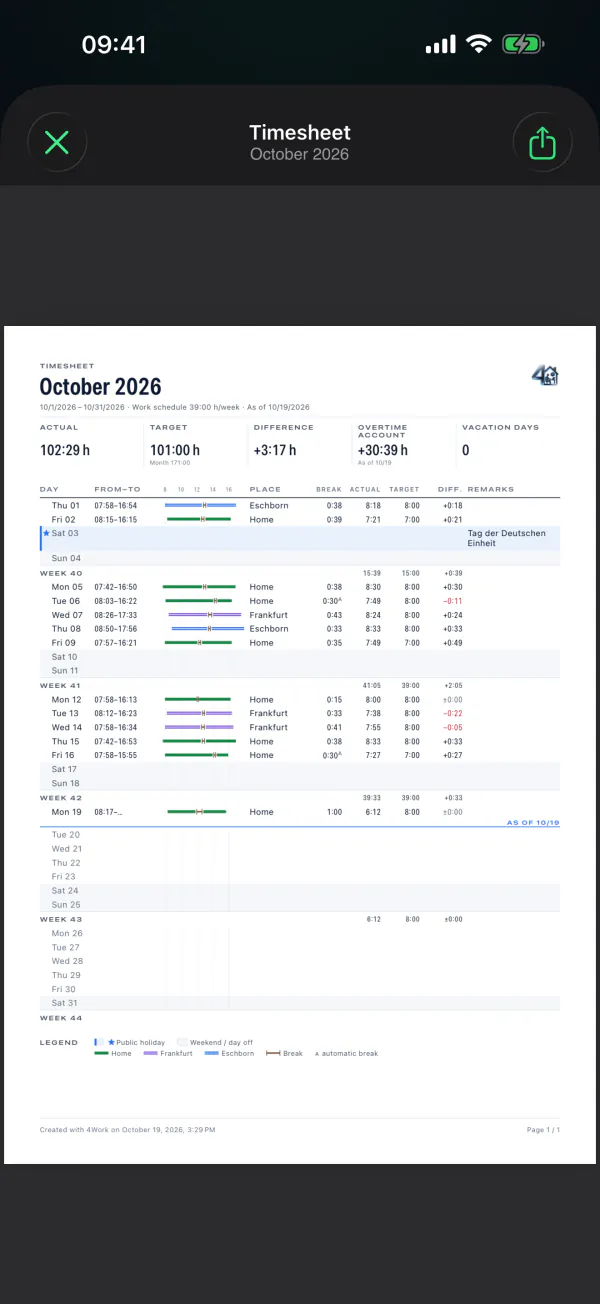Screen dimensions: 600x1304
Task: Tap the blue Eschborn legend swatch
Action: pos(212,1053)
